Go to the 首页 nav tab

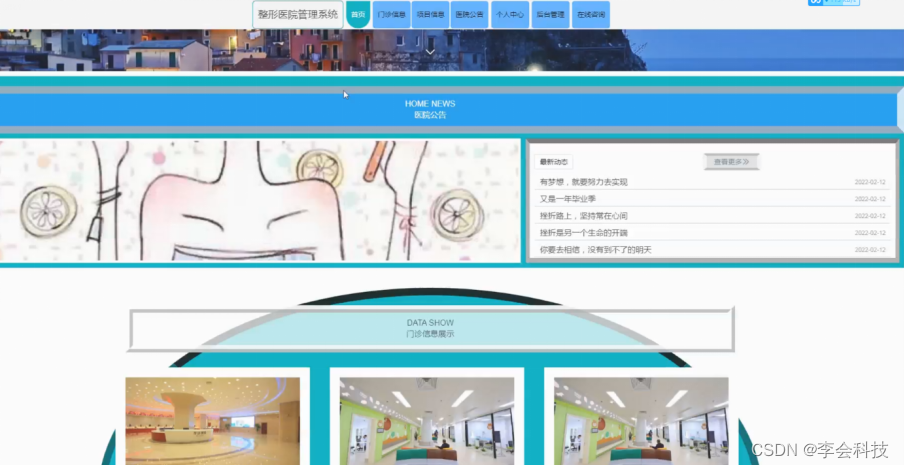(358, 14)
